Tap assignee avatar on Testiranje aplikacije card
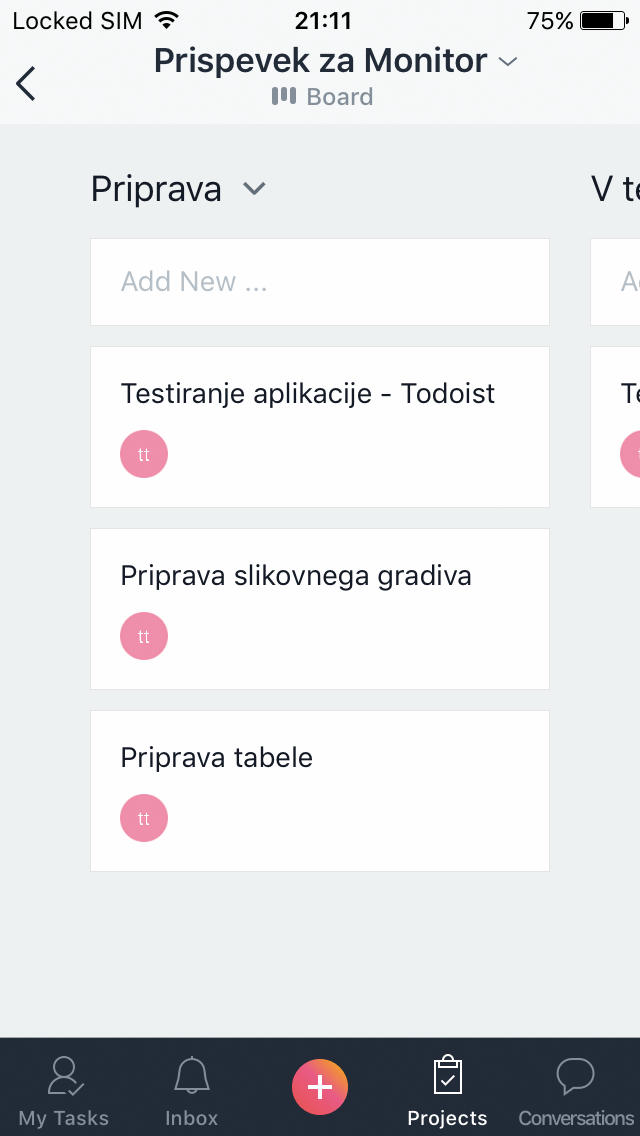The width and height of the screenshot is (640, 1136). (144, 454)
